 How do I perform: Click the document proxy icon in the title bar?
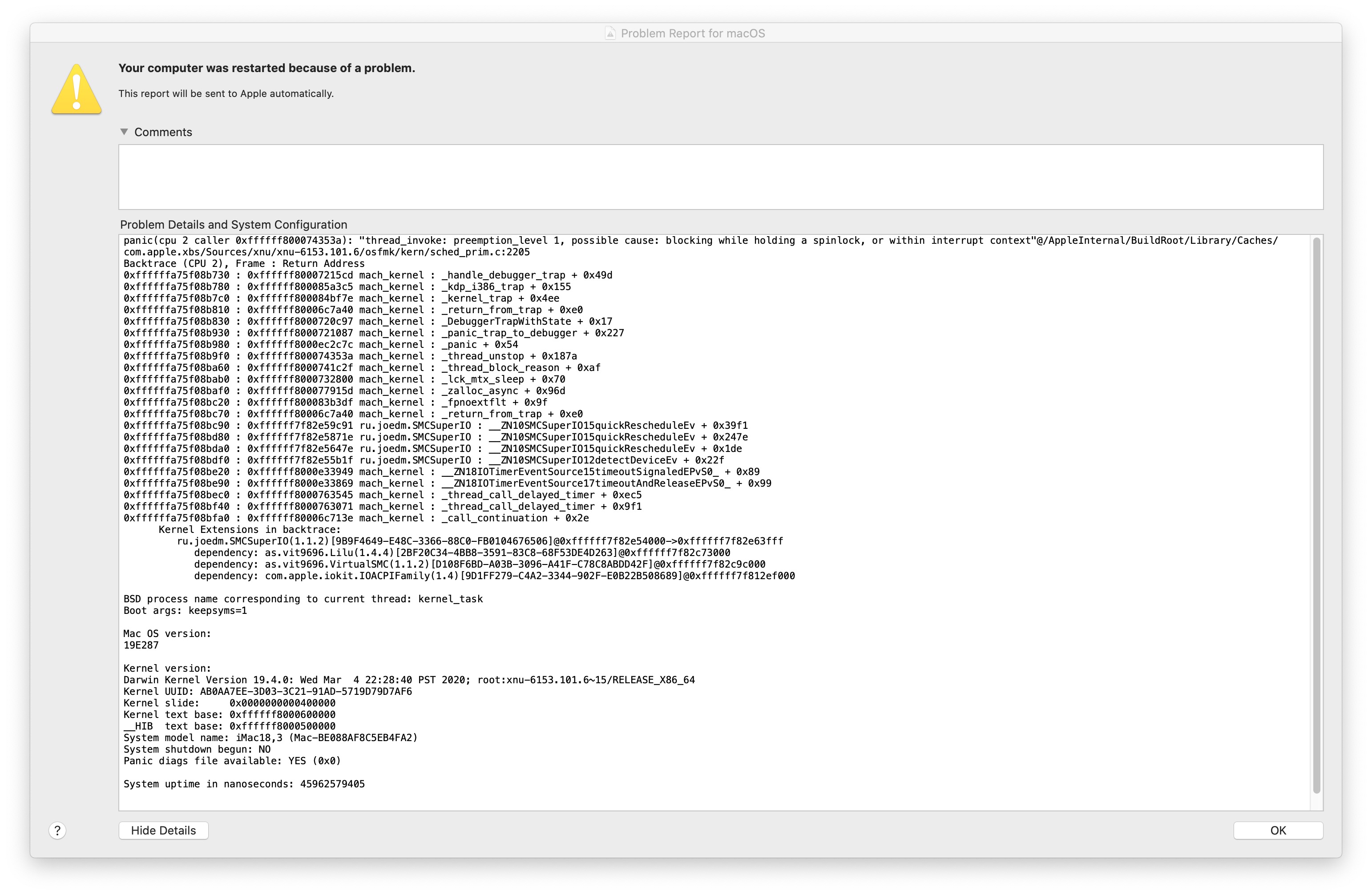[x=610, y=33]
